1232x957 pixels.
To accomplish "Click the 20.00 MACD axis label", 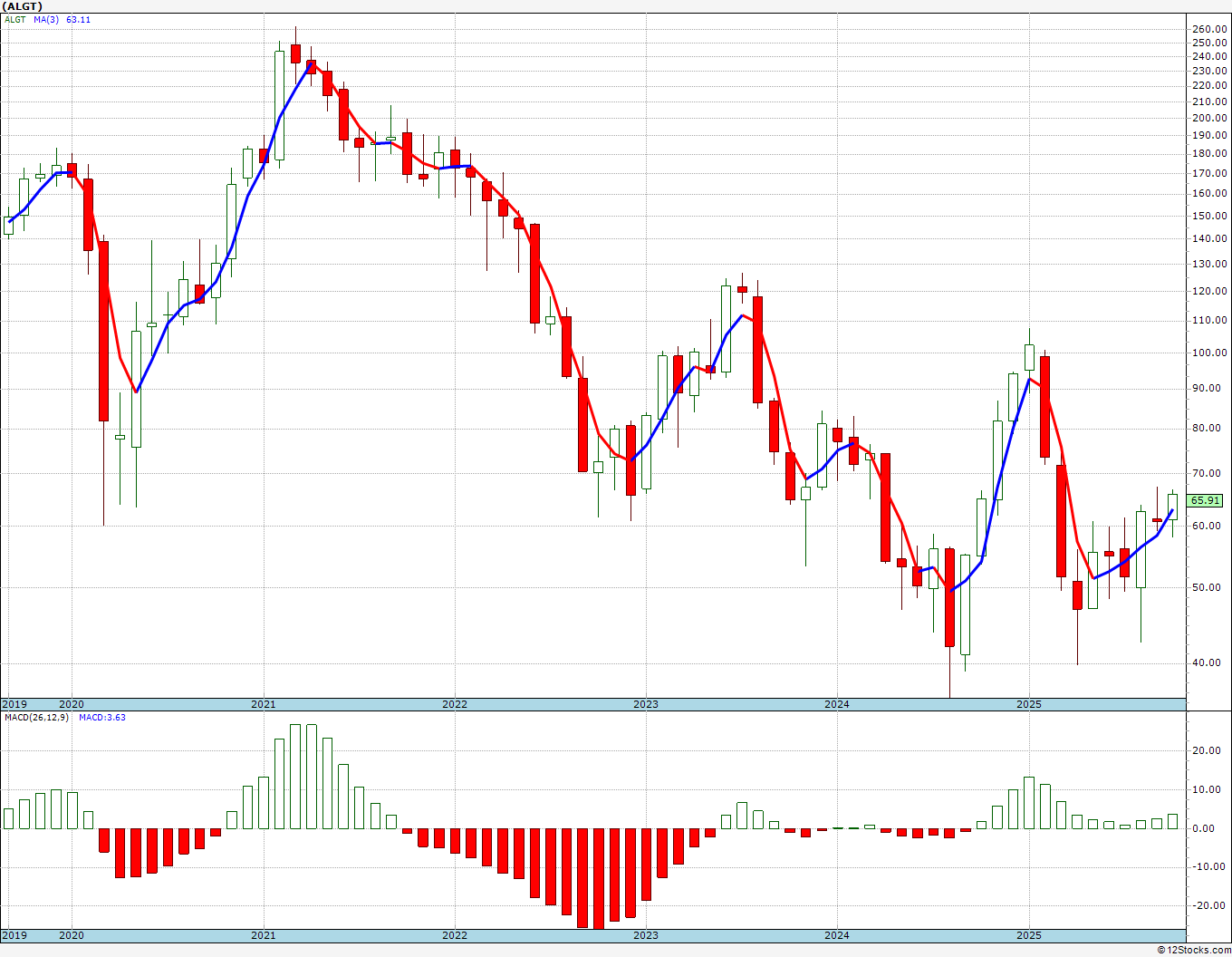I will pos(1208,750).
